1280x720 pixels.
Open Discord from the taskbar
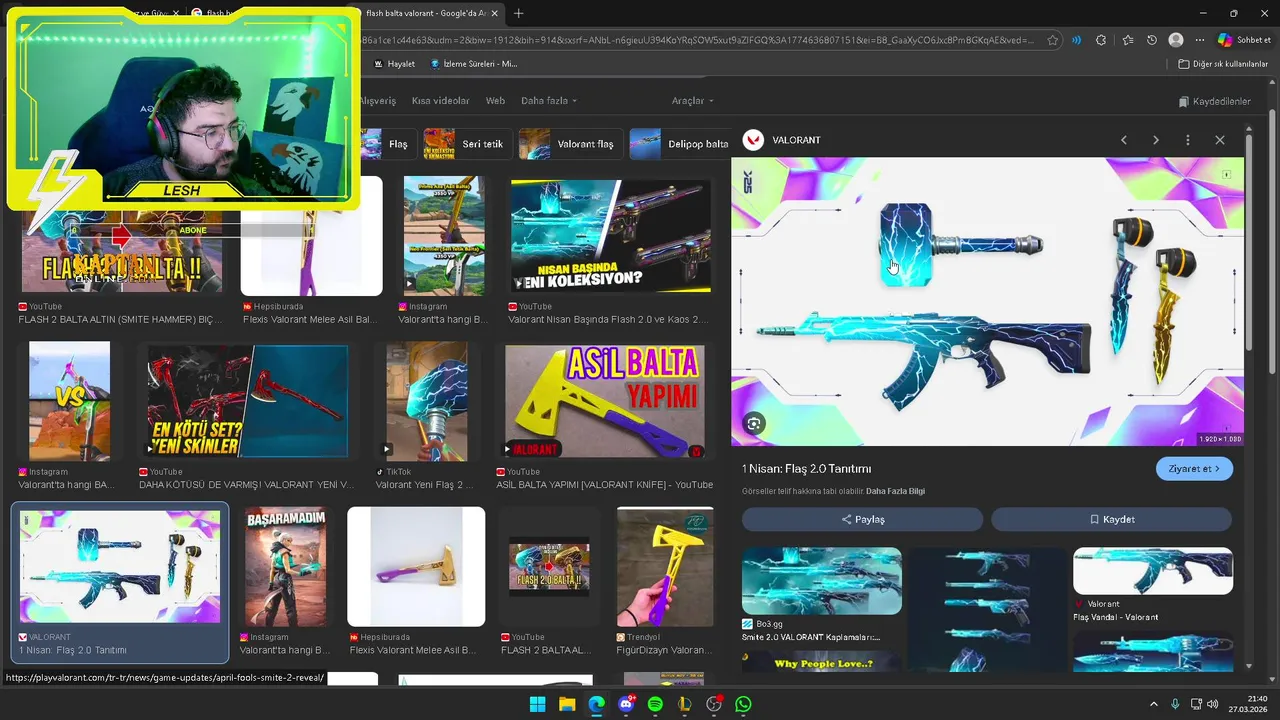[x=626, y=704]
